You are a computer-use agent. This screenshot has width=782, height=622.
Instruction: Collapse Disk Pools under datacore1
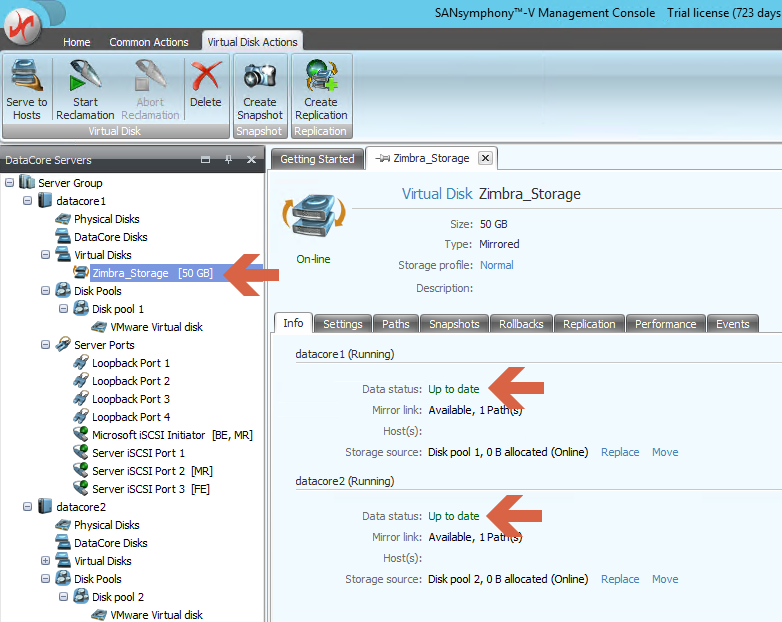(x=45, y=290)
